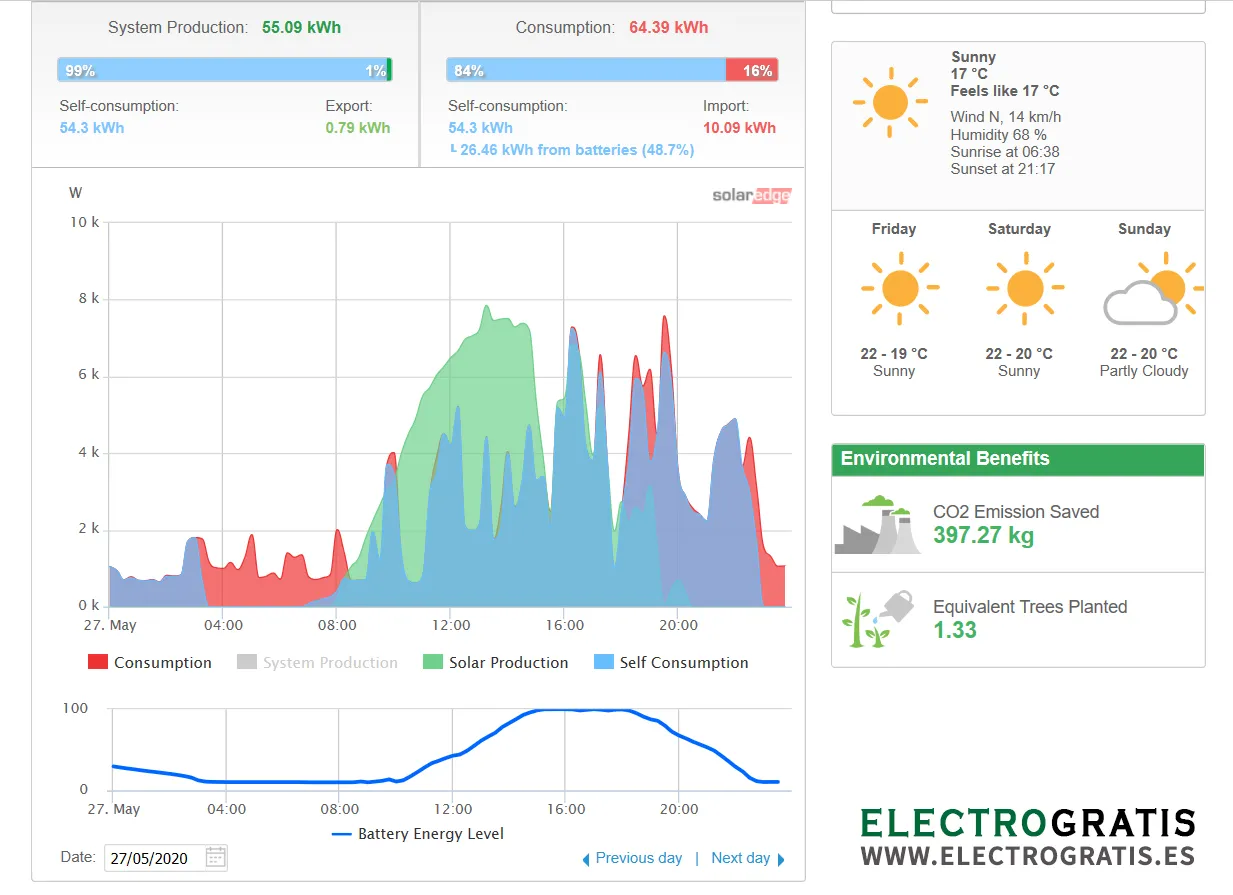Click Saturday's sunny forecast icon
This screenshot has width=1233, height=895.
click(x=1024, y=288)
